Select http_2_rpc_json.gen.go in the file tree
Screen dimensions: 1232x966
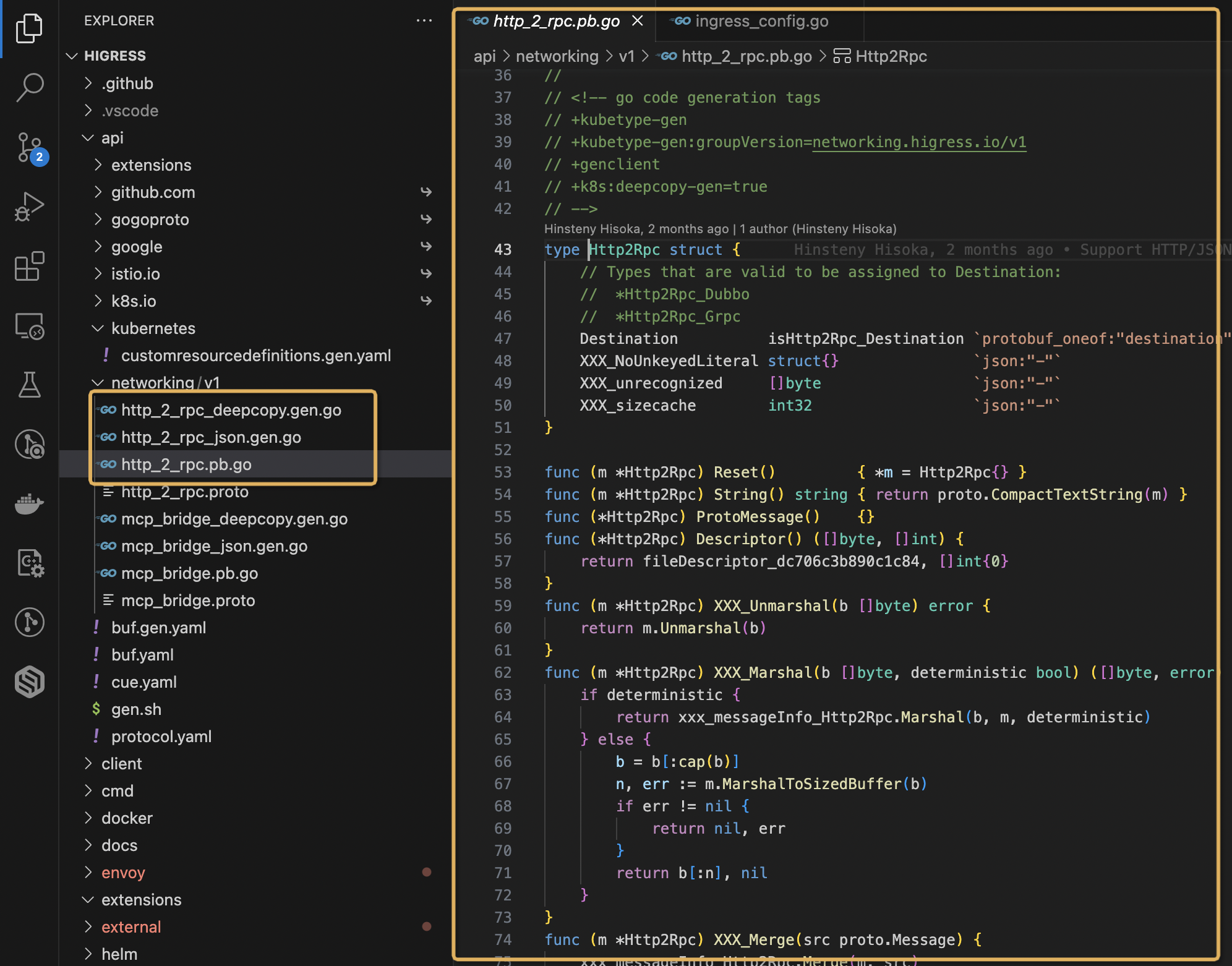pos(212,437)
